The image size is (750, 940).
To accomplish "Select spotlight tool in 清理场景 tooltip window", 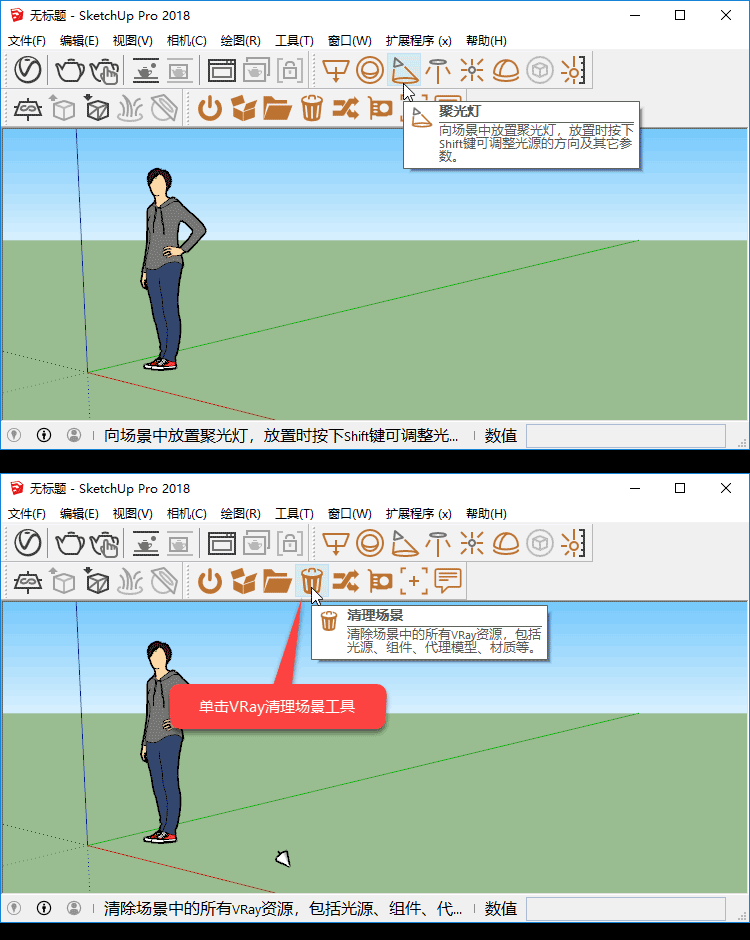I will coord(404,543).
